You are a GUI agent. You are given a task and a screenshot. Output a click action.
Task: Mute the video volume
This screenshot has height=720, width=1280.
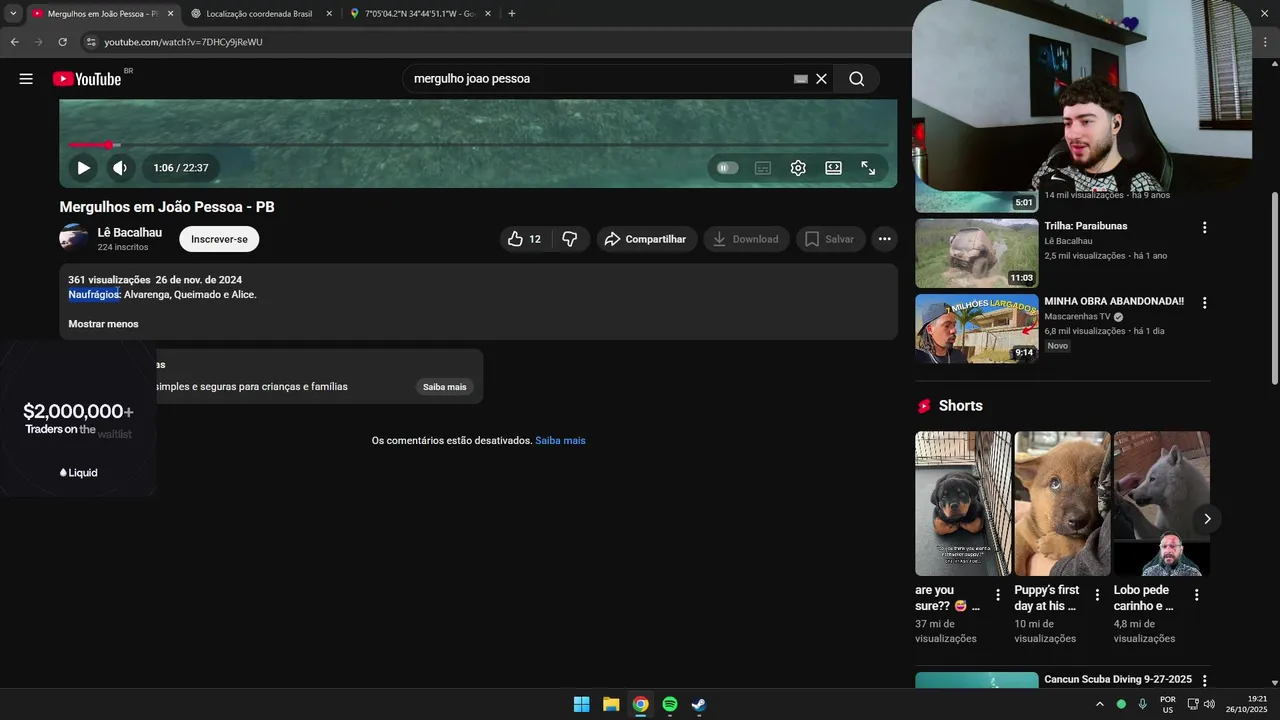pos(120,168)
